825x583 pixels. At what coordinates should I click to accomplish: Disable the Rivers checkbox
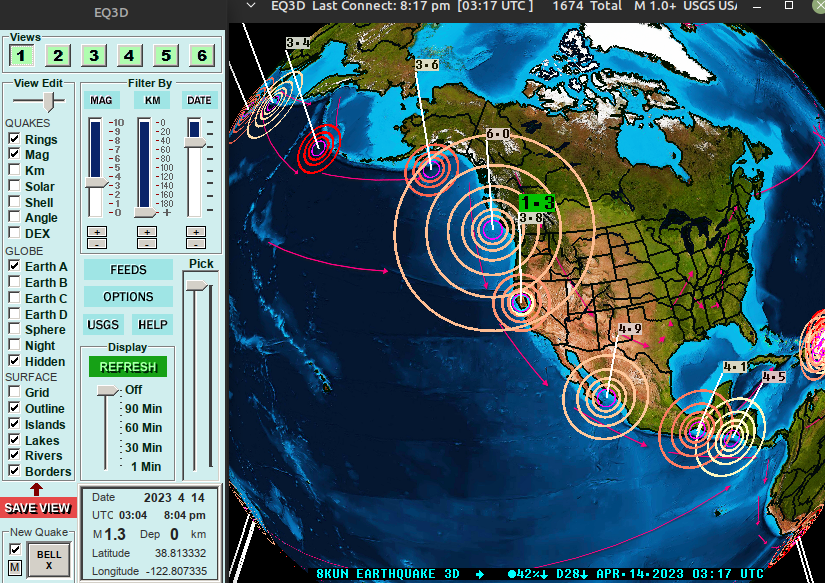click(x=14, y=455)
